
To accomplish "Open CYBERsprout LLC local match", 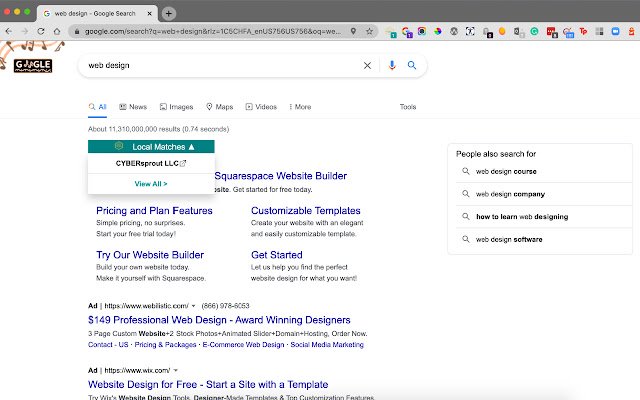I will click(147, 163).
